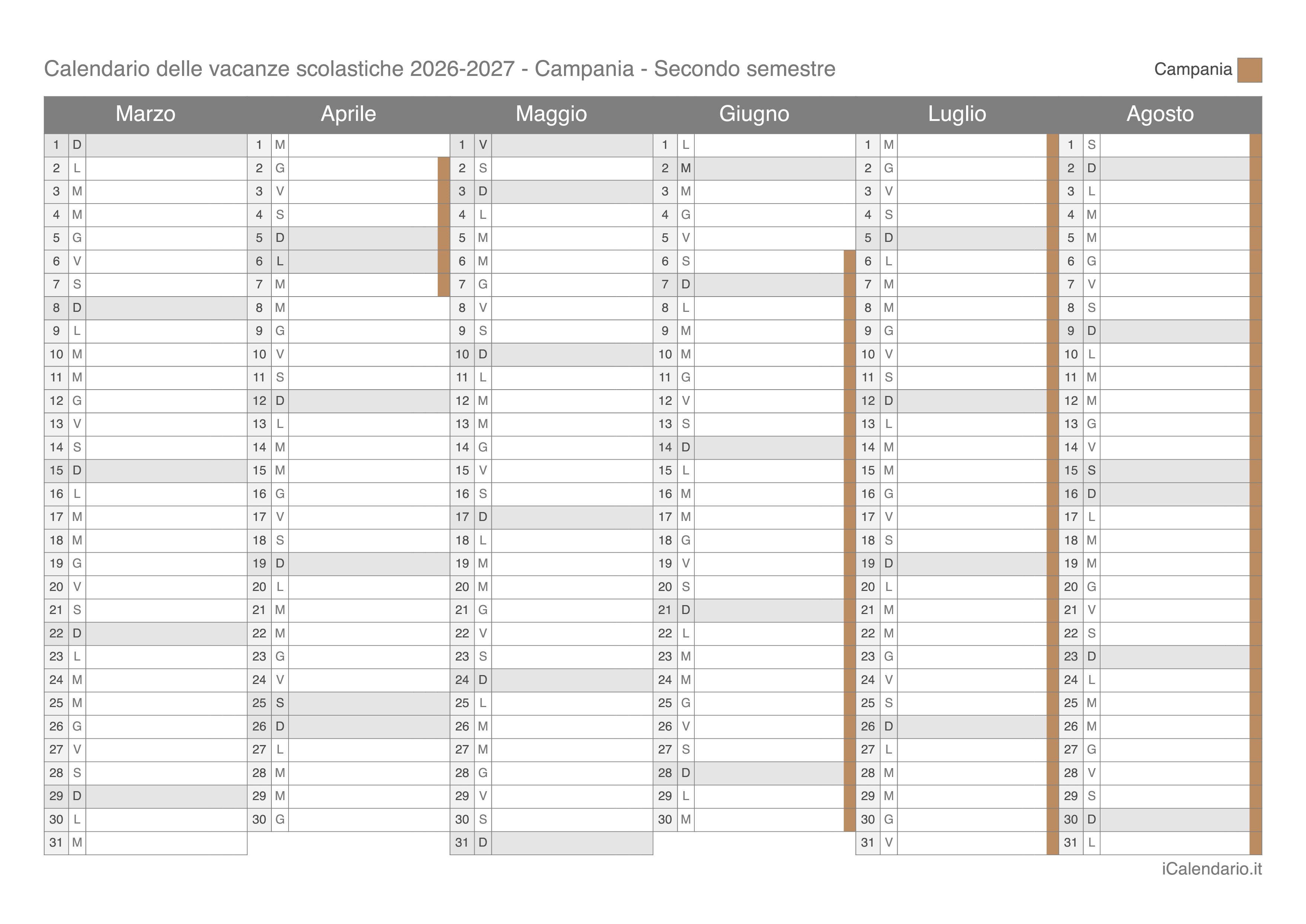Click day 31 M in Marzo

coord(146,843)
